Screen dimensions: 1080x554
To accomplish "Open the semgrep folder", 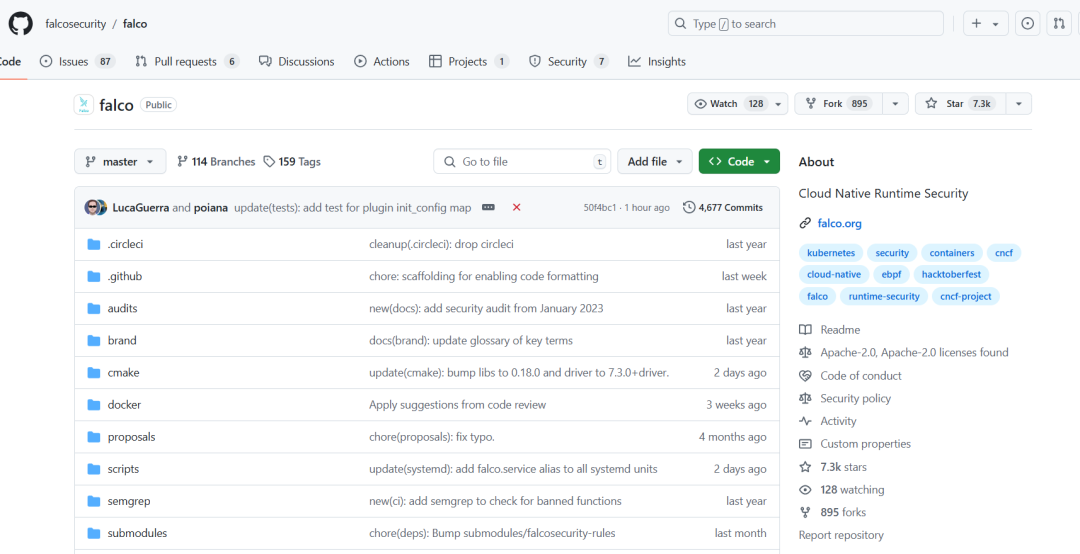I will [129, 501].
